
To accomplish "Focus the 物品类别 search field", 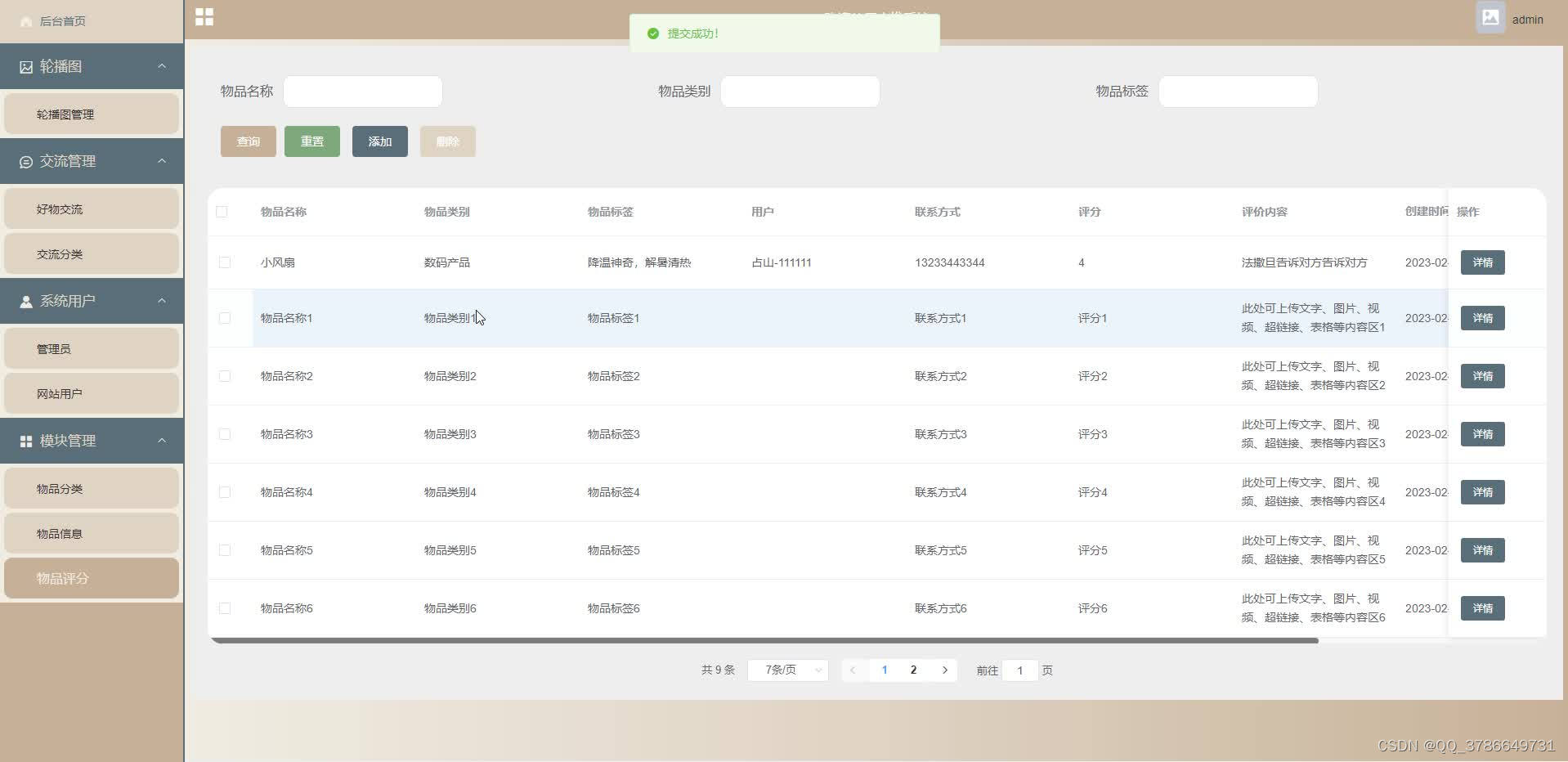I will (800, 92).
